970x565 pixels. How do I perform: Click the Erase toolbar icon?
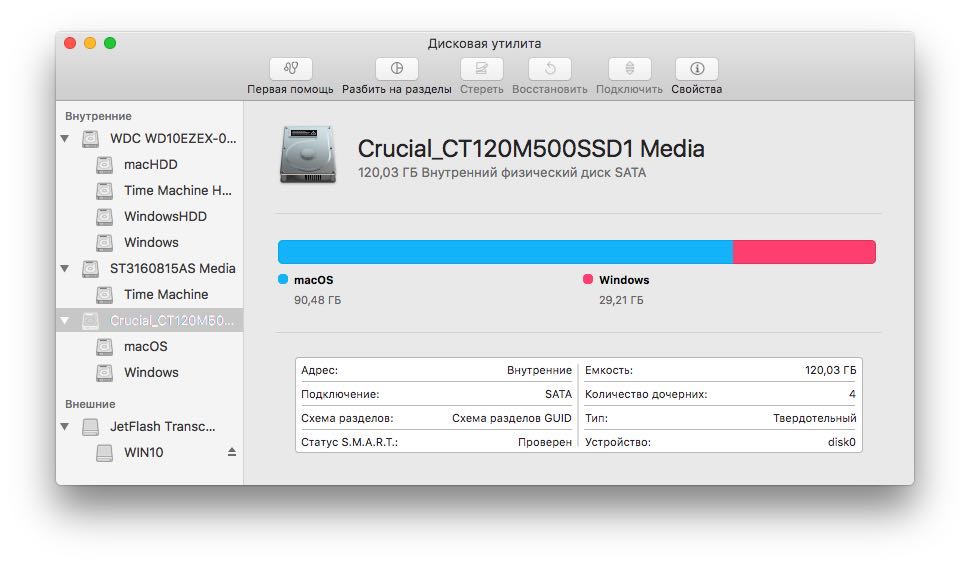pos(481,68)
